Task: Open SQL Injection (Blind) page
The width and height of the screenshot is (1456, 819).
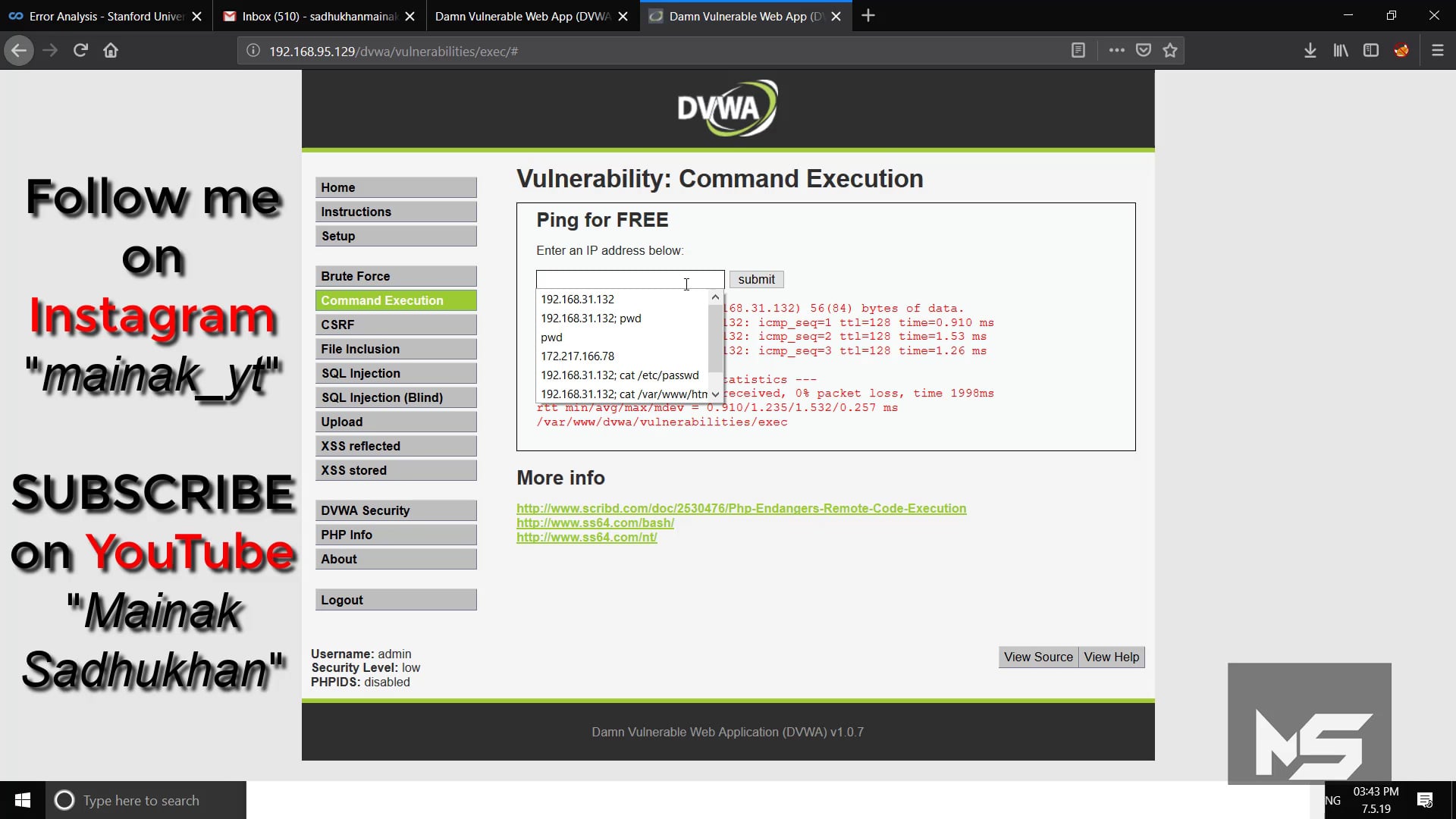Action: (396, 397)
